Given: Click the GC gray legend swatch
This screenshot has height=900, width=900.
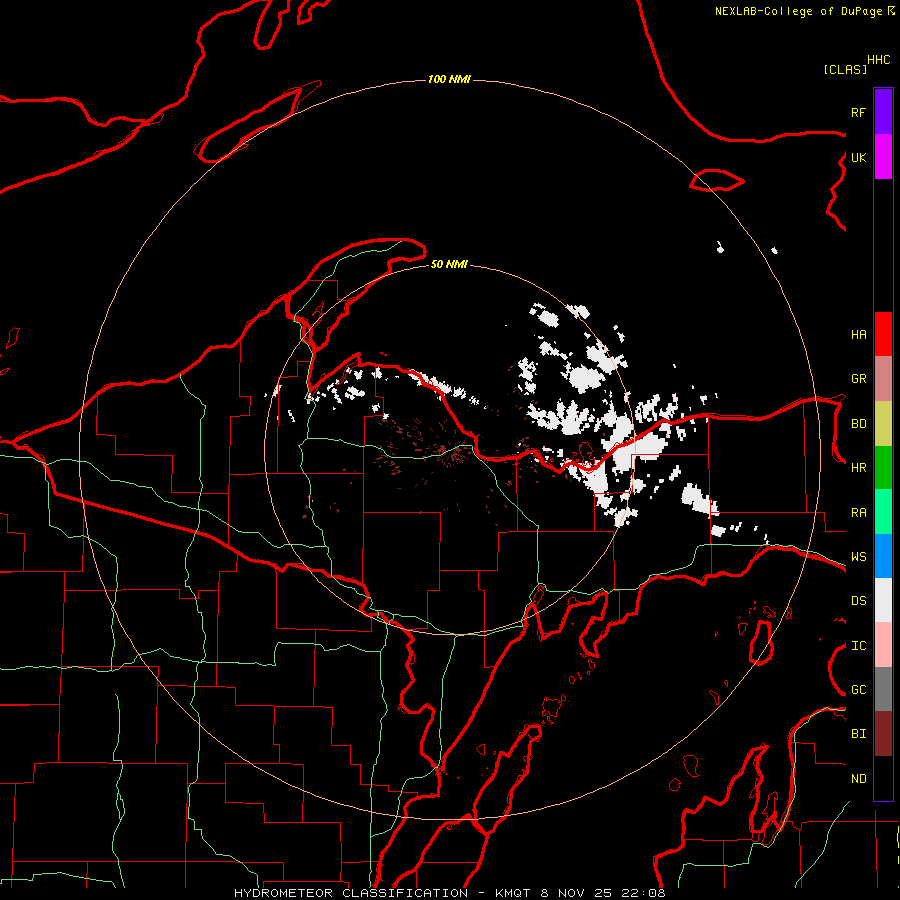Looking at the screenshot, I should (x=883, y=689).
